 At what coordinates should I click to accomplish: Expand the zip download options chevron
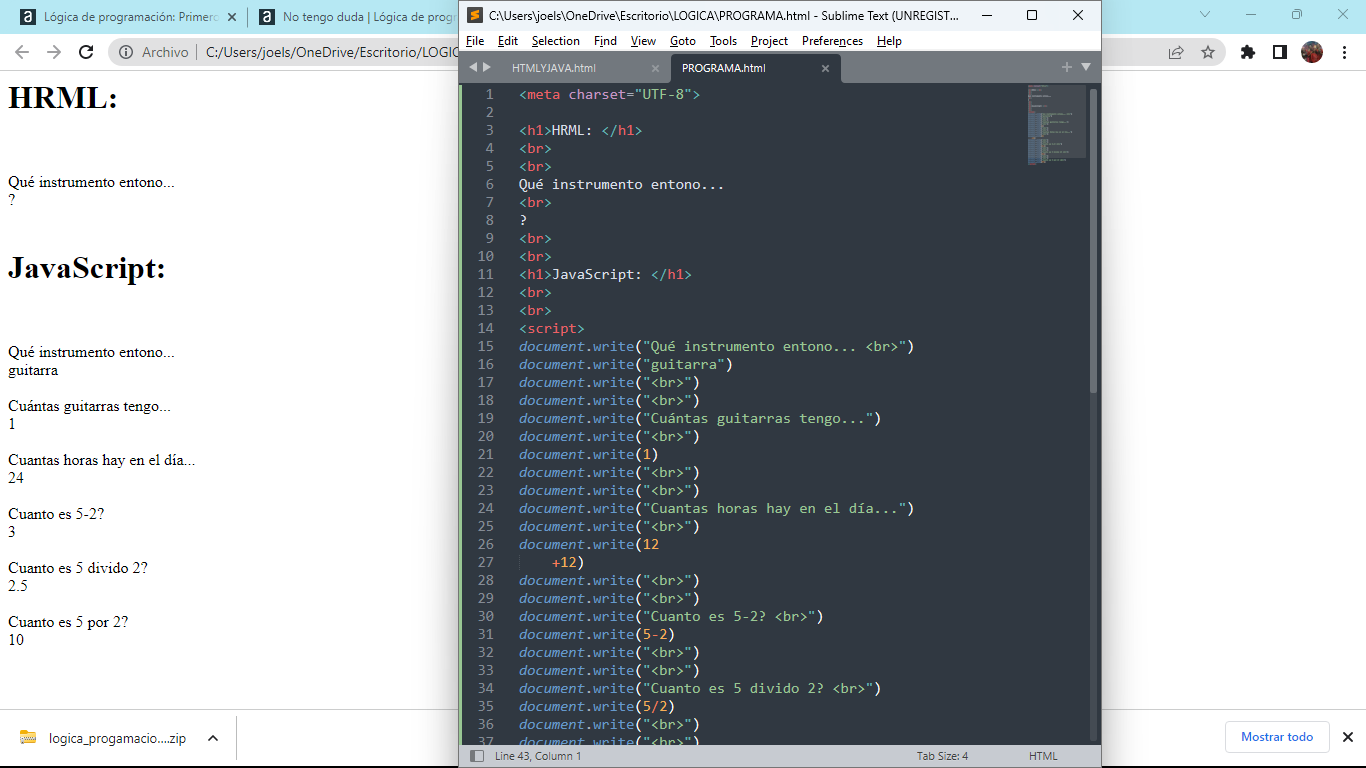coord(213,738)
